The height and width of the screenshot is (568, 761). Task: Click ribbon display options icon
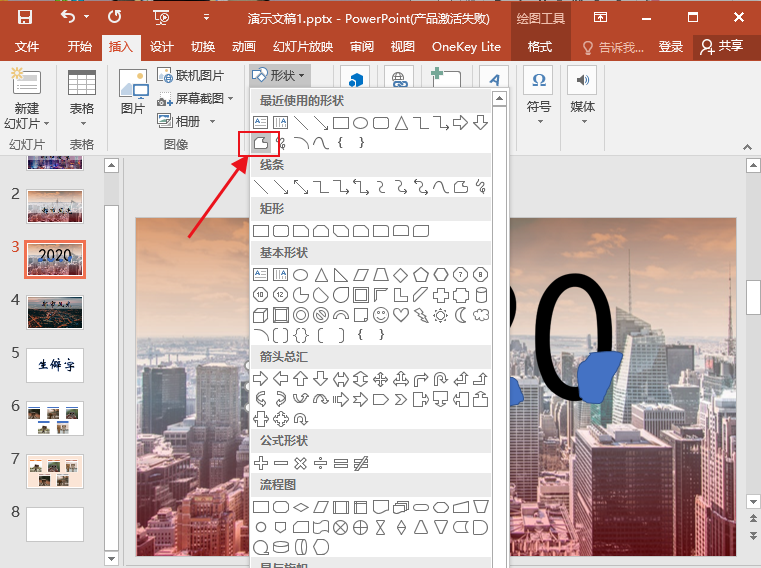(x=600, y=17)
